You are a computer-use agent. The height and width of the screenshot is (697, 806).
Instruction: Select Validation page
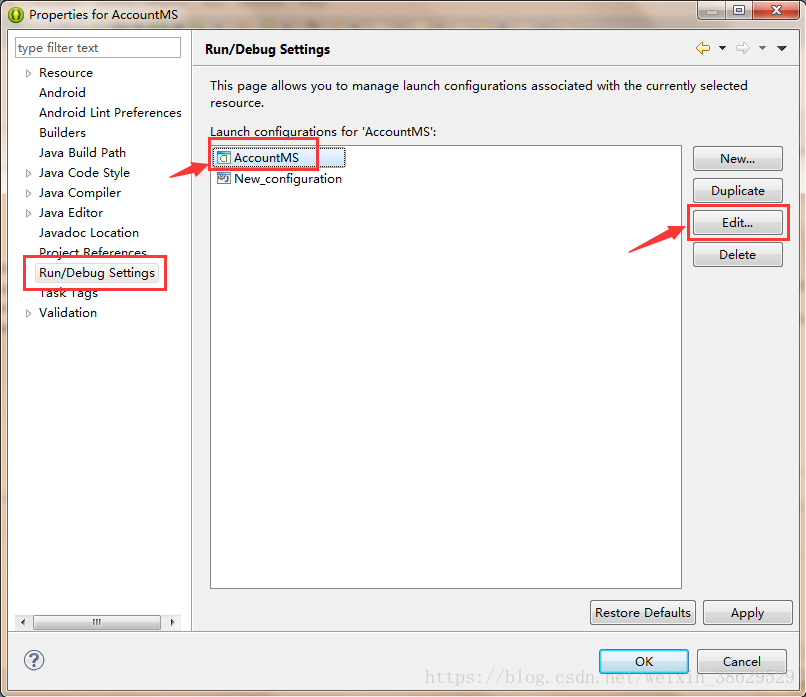click(x=68, y=313)
